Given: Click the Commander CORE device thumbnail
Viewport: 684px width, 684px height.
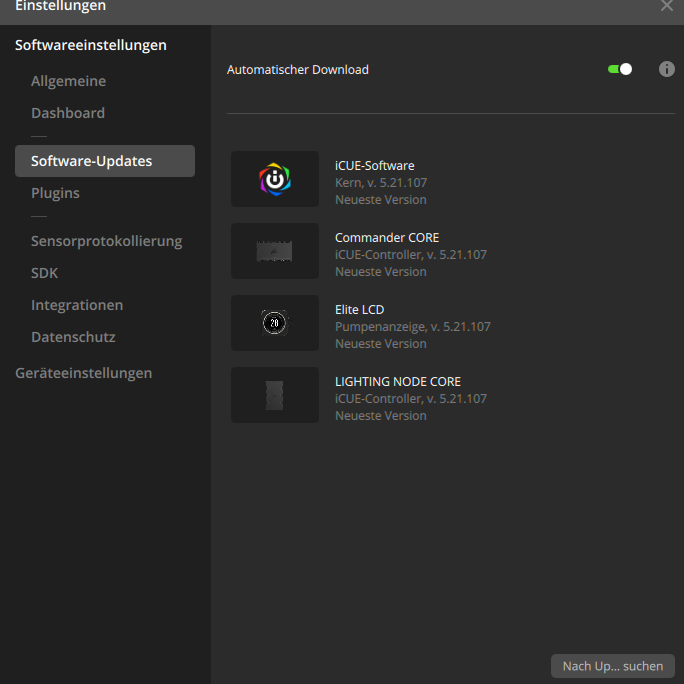Looking at the screenshot, I should (275, 251).
